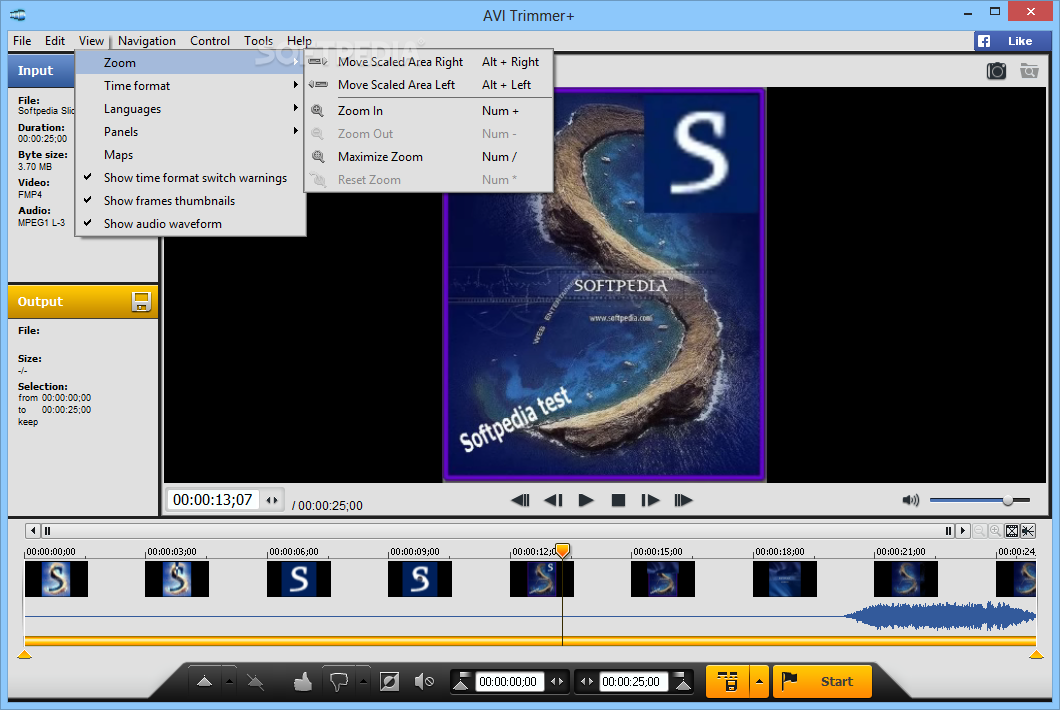Open the File menu
The width and height of the screenshot is (1060, 710).
22,41
